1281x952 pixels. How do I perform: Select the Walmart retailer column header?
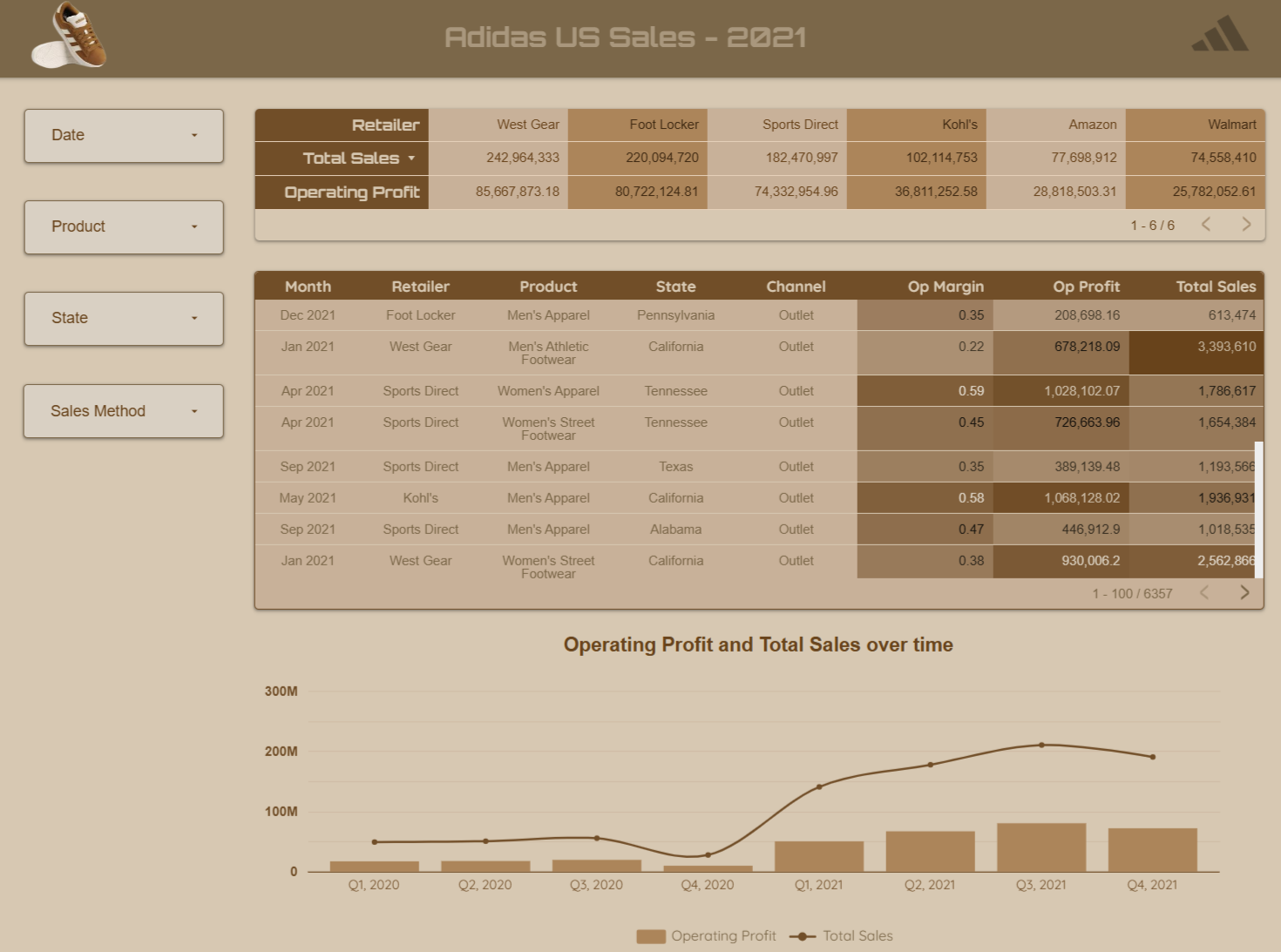[x=1195, y=125]
